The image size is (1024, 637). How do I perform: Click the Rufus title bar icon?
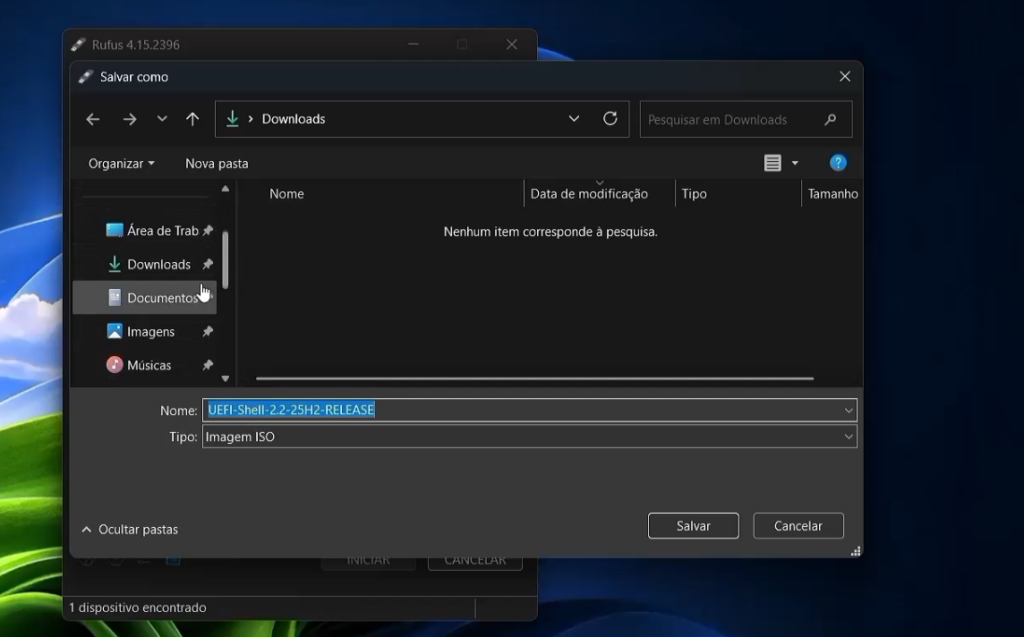tap(78, 44)
